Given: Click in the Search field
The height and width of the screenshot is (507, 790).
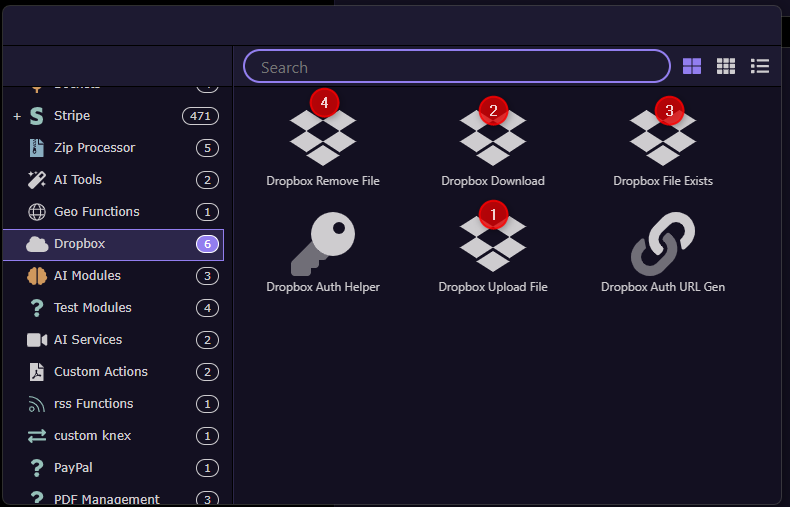Looking at the screenshot, I should click(x=456, y=67).
